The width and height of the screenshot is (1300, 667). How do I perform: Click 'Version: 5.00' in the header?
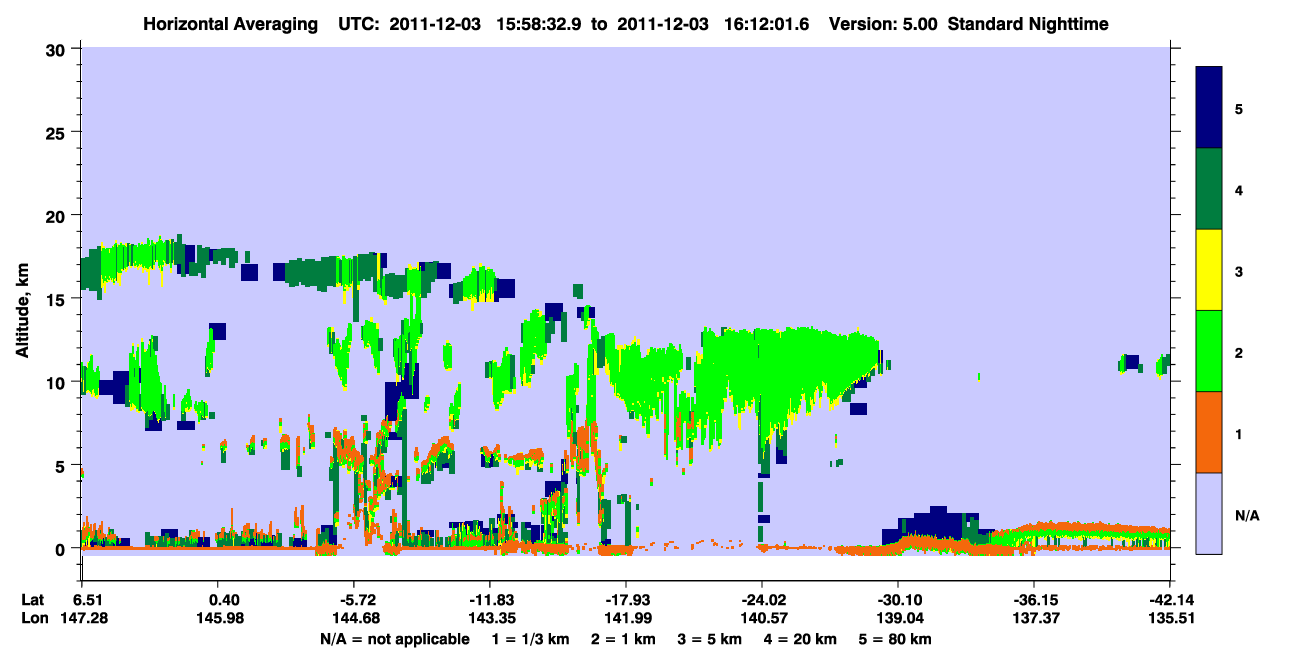(x=883, y=23)
